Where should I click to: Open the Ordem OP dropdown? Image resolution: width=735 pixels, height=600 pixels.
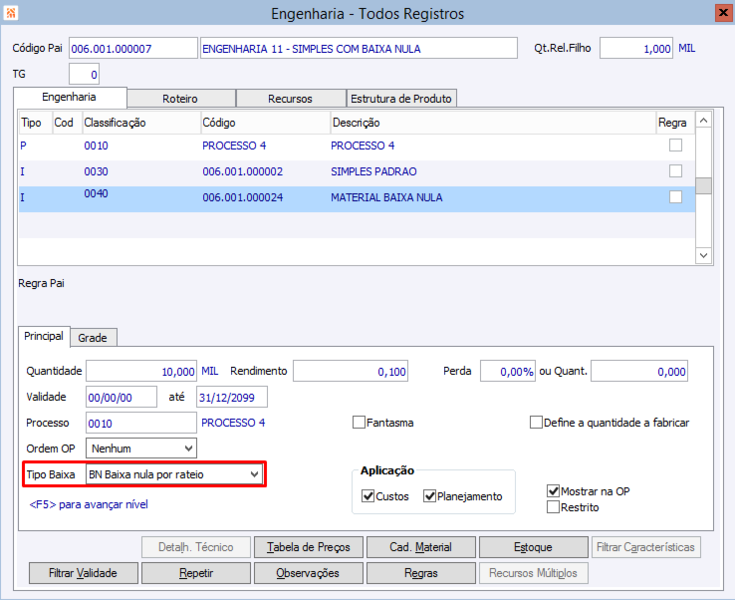coord(186,448)
